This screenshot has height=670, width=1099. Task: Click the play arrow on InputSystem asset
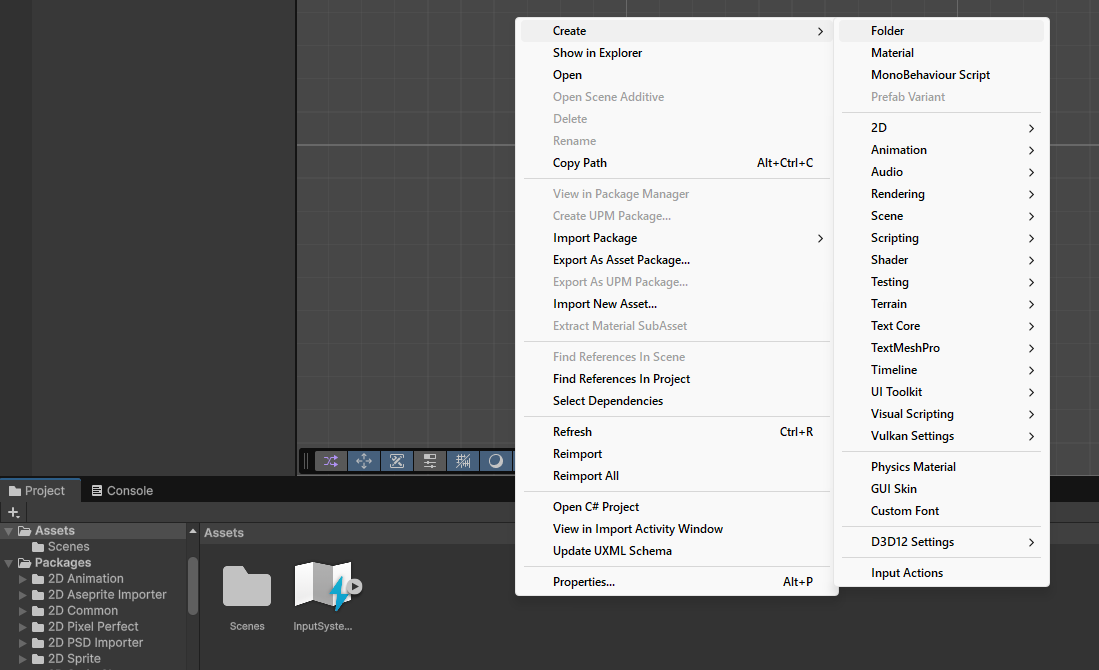[x=354, y=587]
